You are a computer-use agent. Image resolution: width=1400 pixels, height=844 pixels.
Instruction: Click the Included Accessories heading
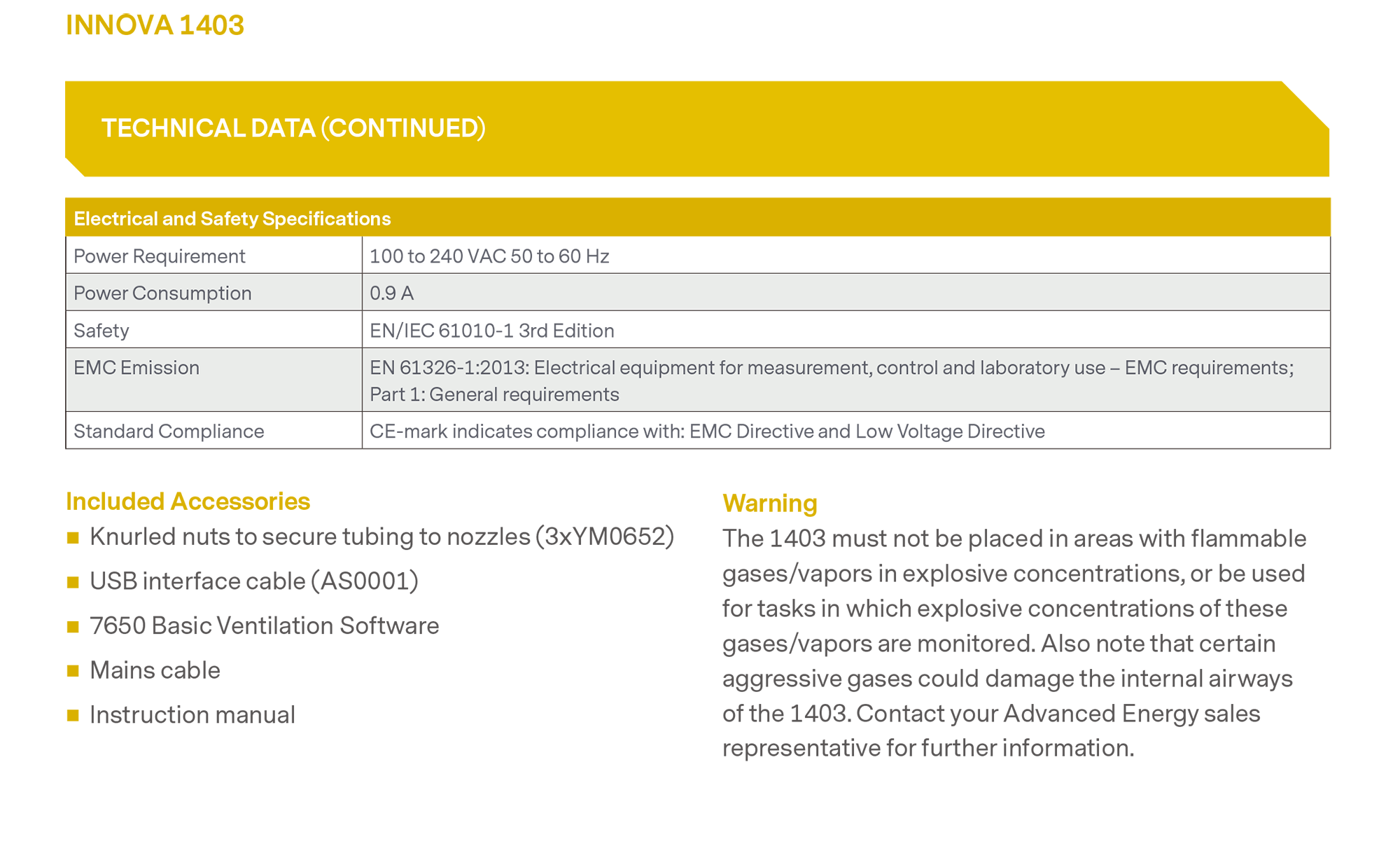pyautogui.click(x=188, y=501)
